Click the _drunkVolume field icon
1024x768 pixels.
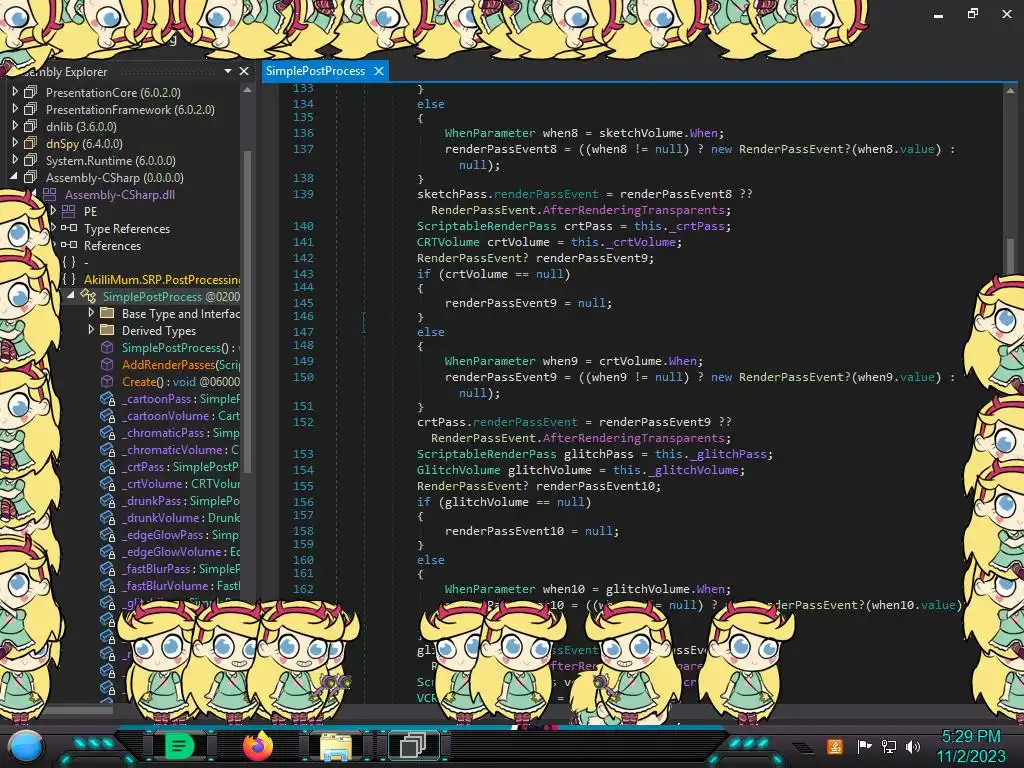tap(107, 517)
